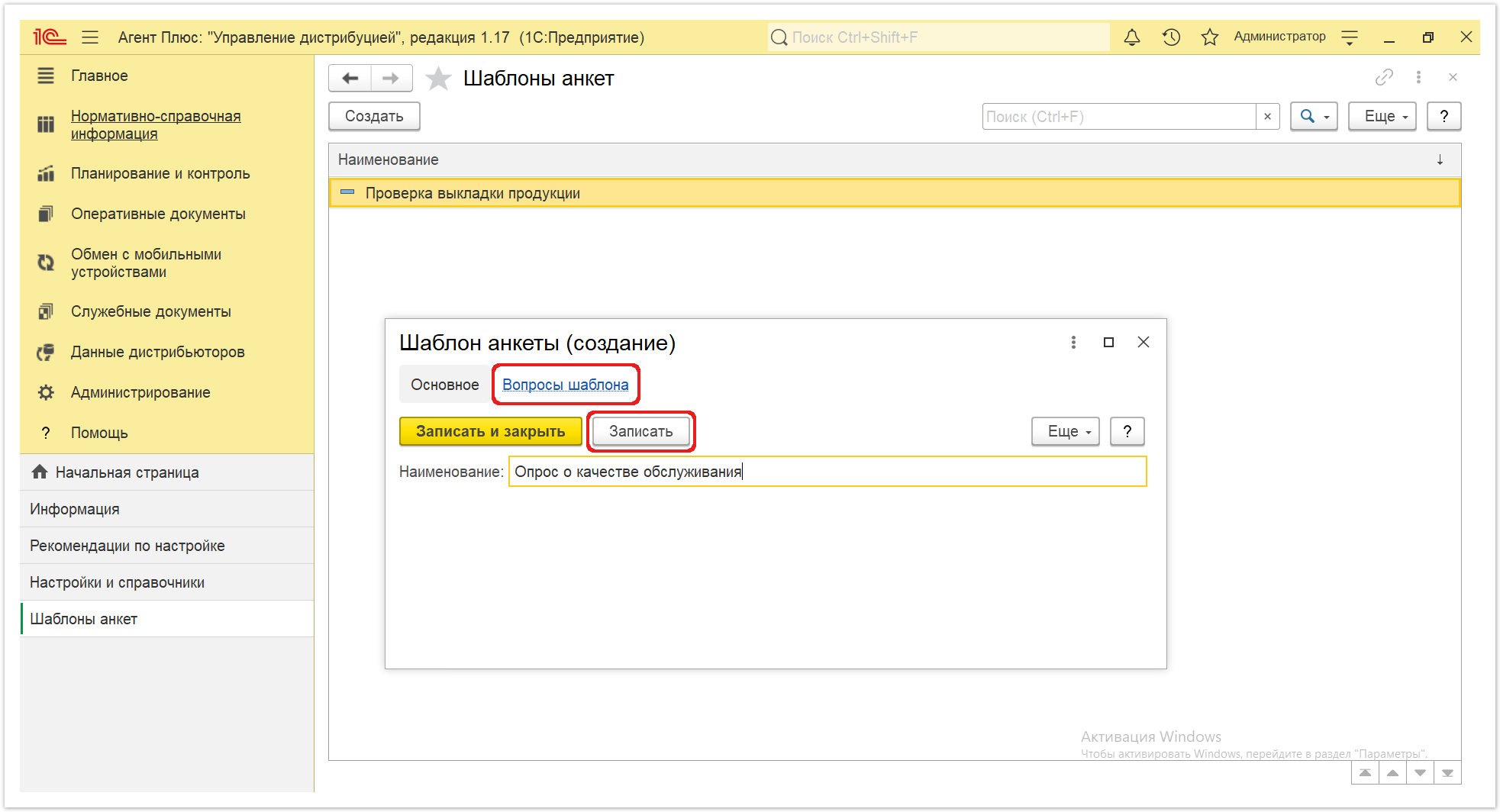The height and width of the screenshot is (812, 1500).
Task: Click Записать и закрыть button
Action: pyautogui.click(x=491, y=431)
